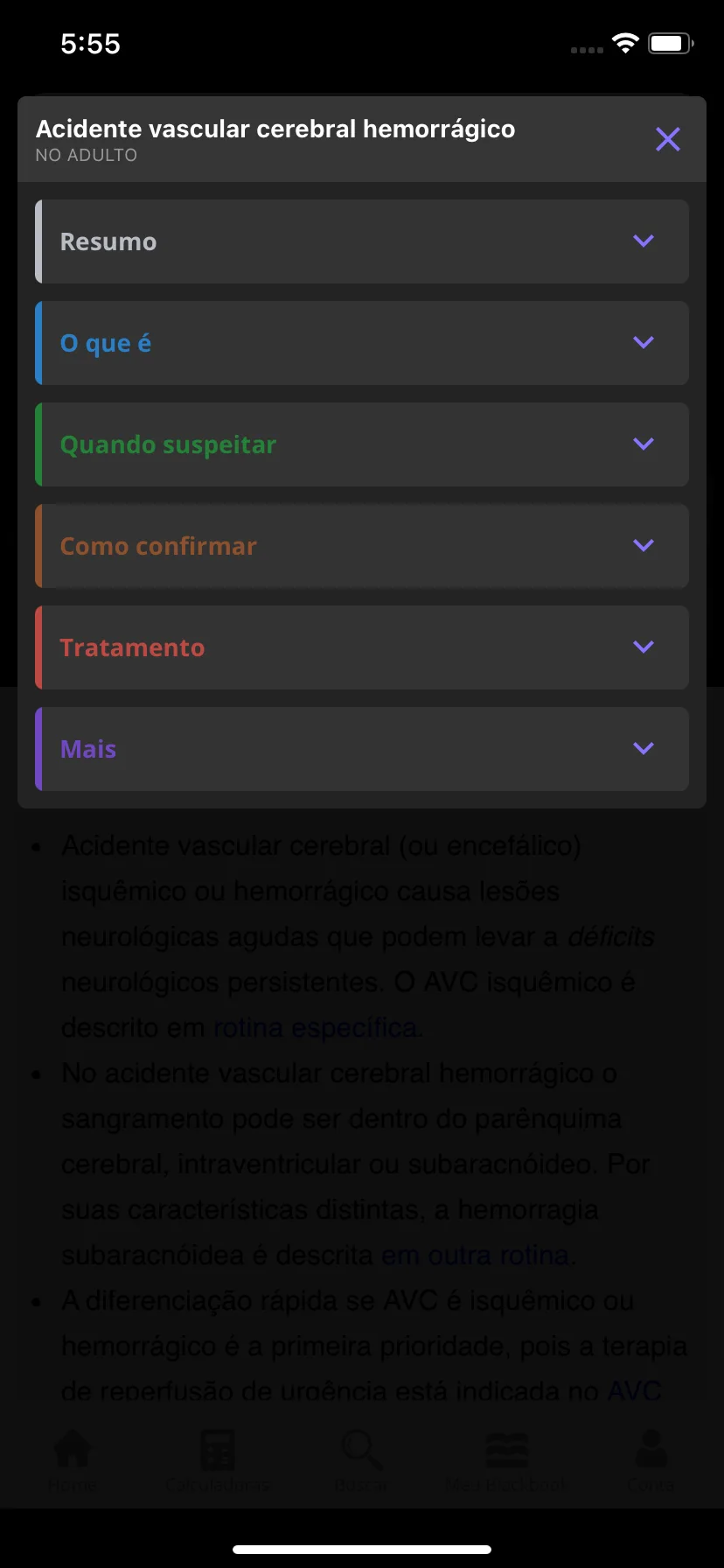Select the Mais section label
The image size is (724, 1568).
(88, 749)
